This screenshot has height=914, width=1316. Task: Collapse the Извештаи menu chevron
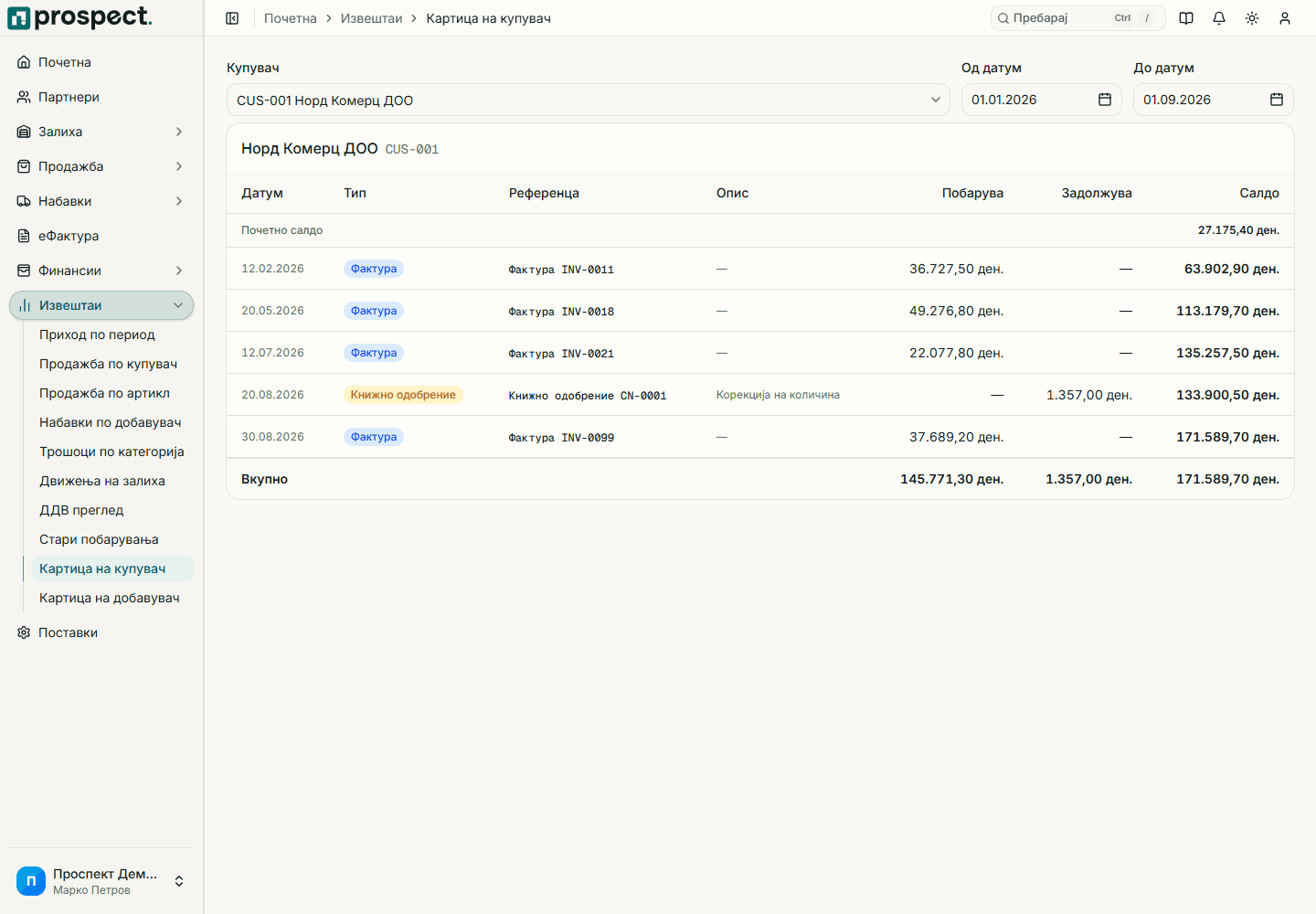tap(178, 305)
